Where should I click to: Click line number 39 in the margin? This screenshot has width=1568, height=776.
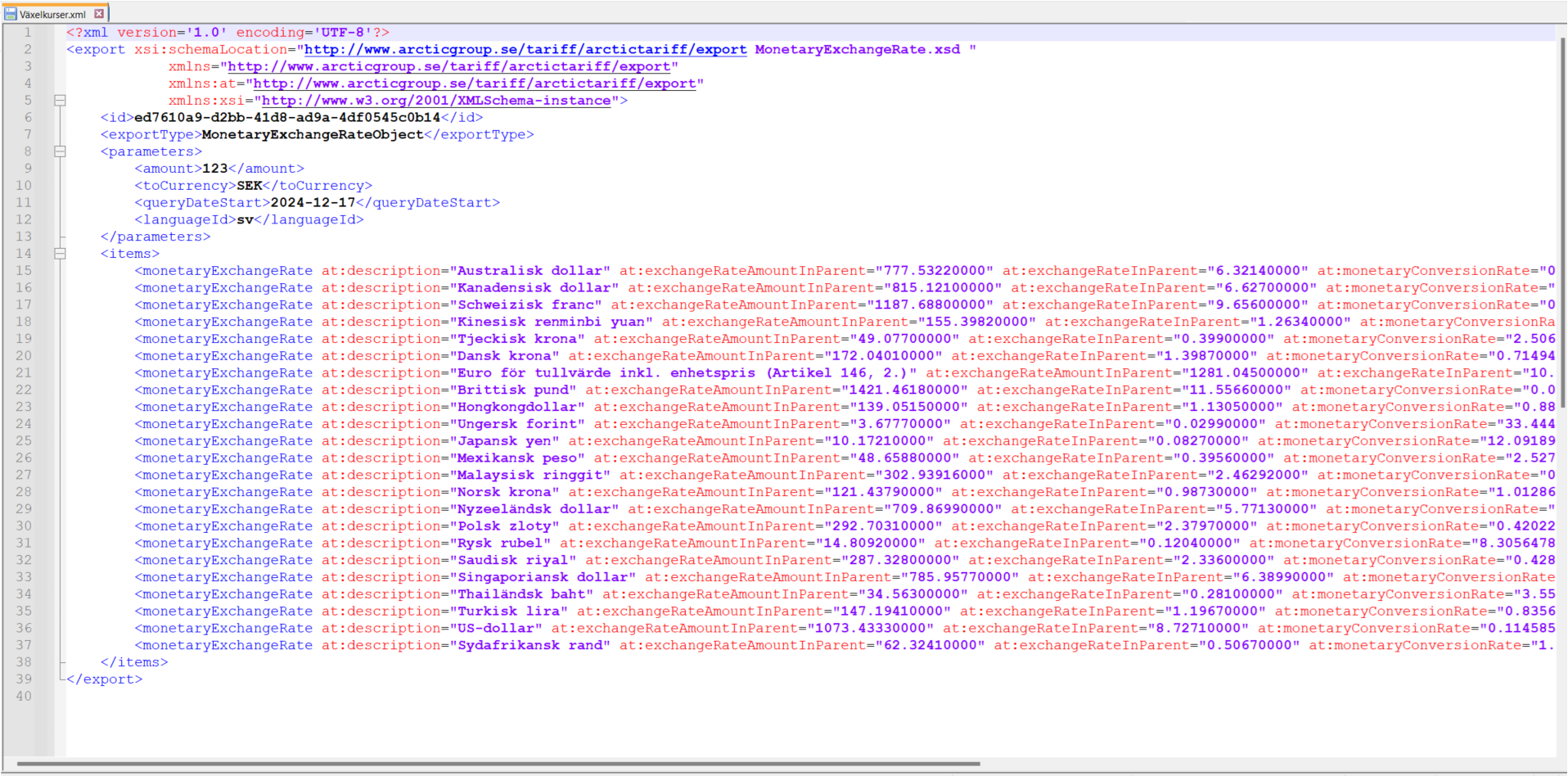point(24,679)
